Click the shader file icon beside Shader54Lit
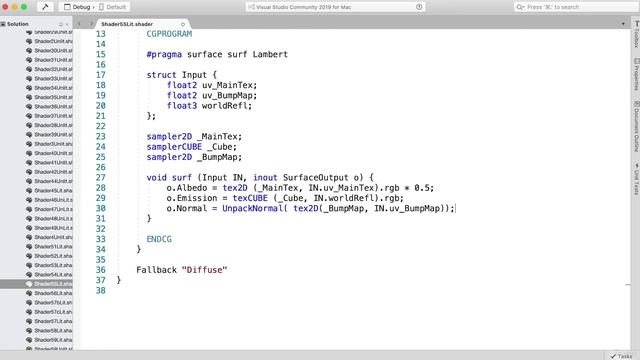The width and height of the screenshot is (640, 360). pos(29,275)
